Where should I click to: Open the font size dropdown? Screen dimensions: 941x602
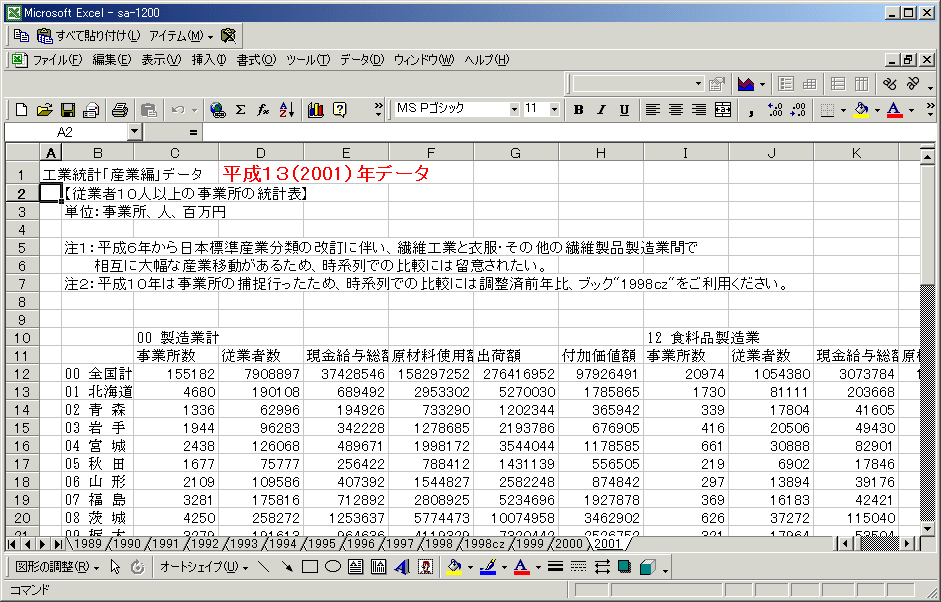point(554,109)
